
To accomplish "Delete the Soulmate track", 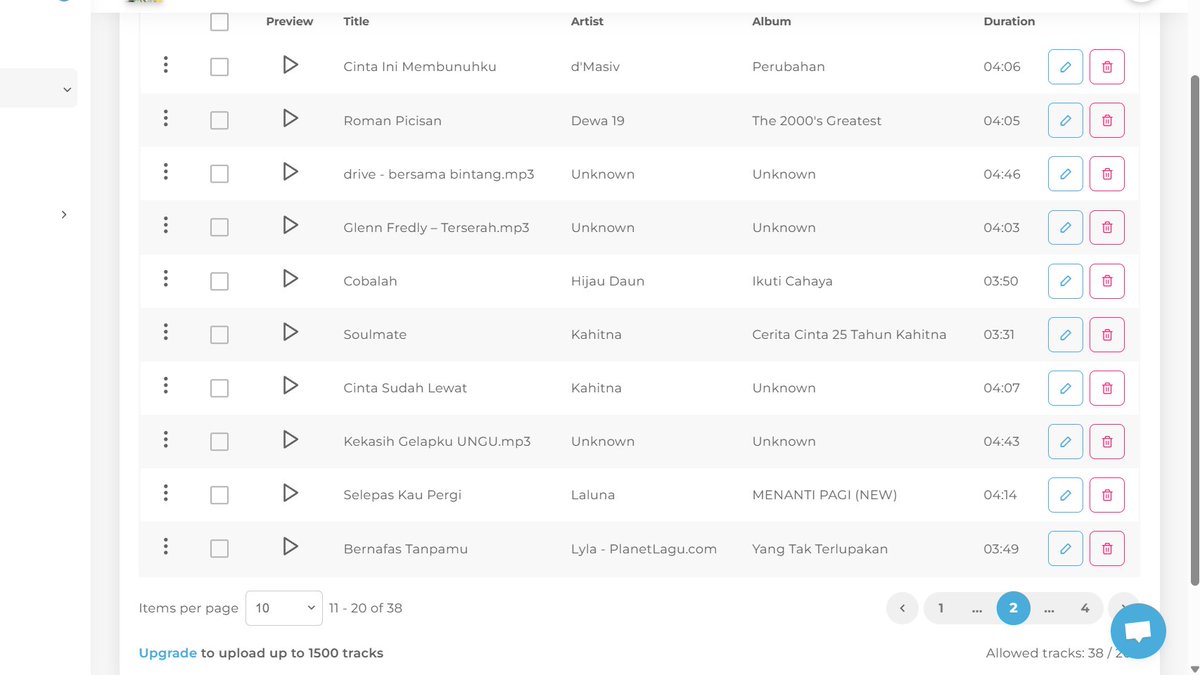I will pos(1107,334).
